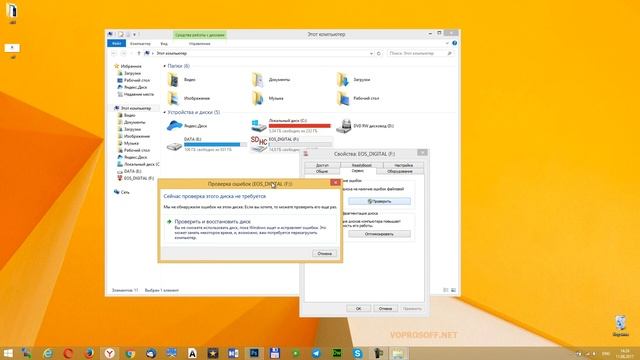640x360 pixels.
Task: Open the Видео folder in Папки section
Action: 182,80
